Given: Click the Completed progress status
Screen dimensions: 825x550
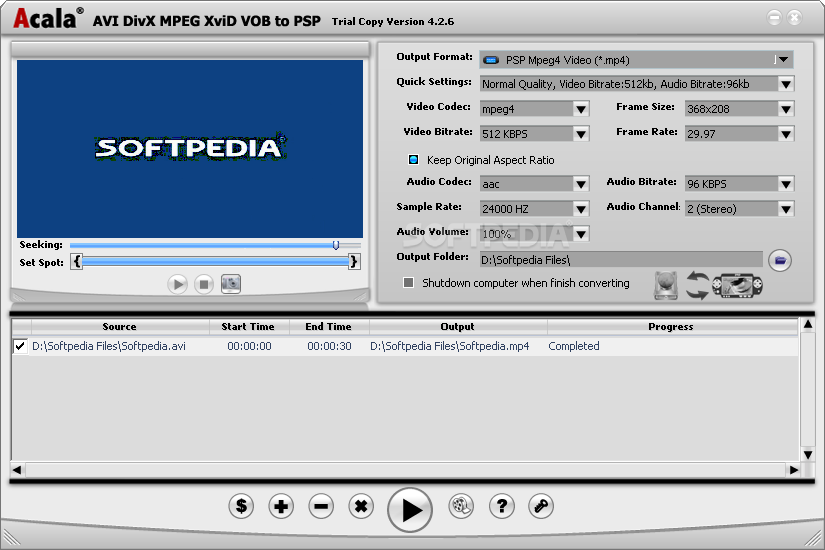Looking at the screenshot, I should click(574, 346).
